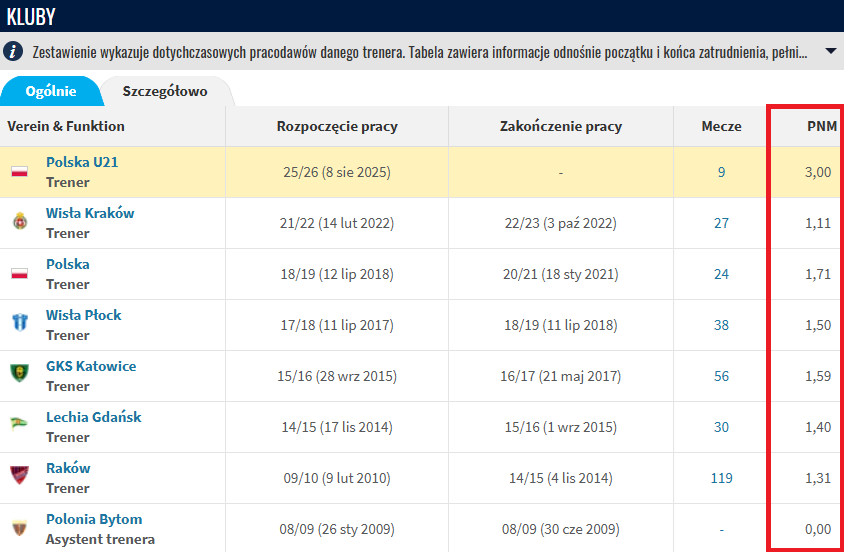Screen dimensions: 844x552
Task: Click start date 14/15 (17 lis 2014)
Action: point(337,427)
